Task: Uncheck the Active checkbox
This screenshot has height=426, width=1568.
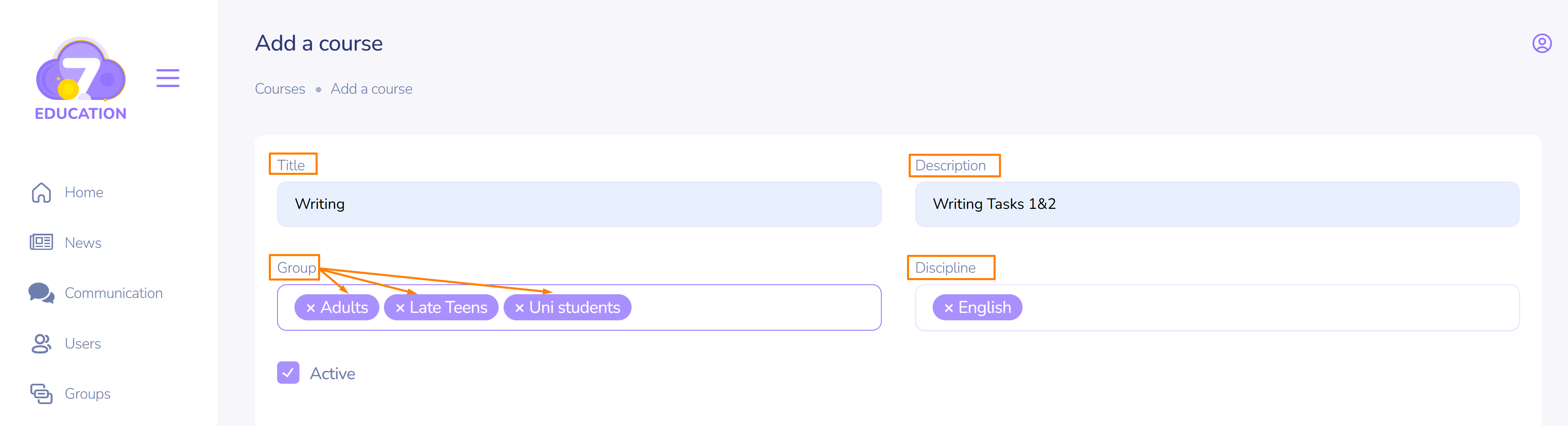Action: click(288, 373)
